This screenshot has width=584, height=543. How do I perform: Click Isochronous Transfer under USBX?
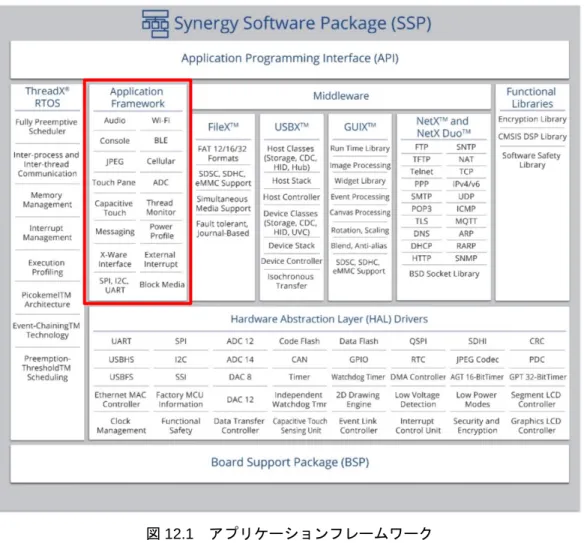[x=291, y=281]
